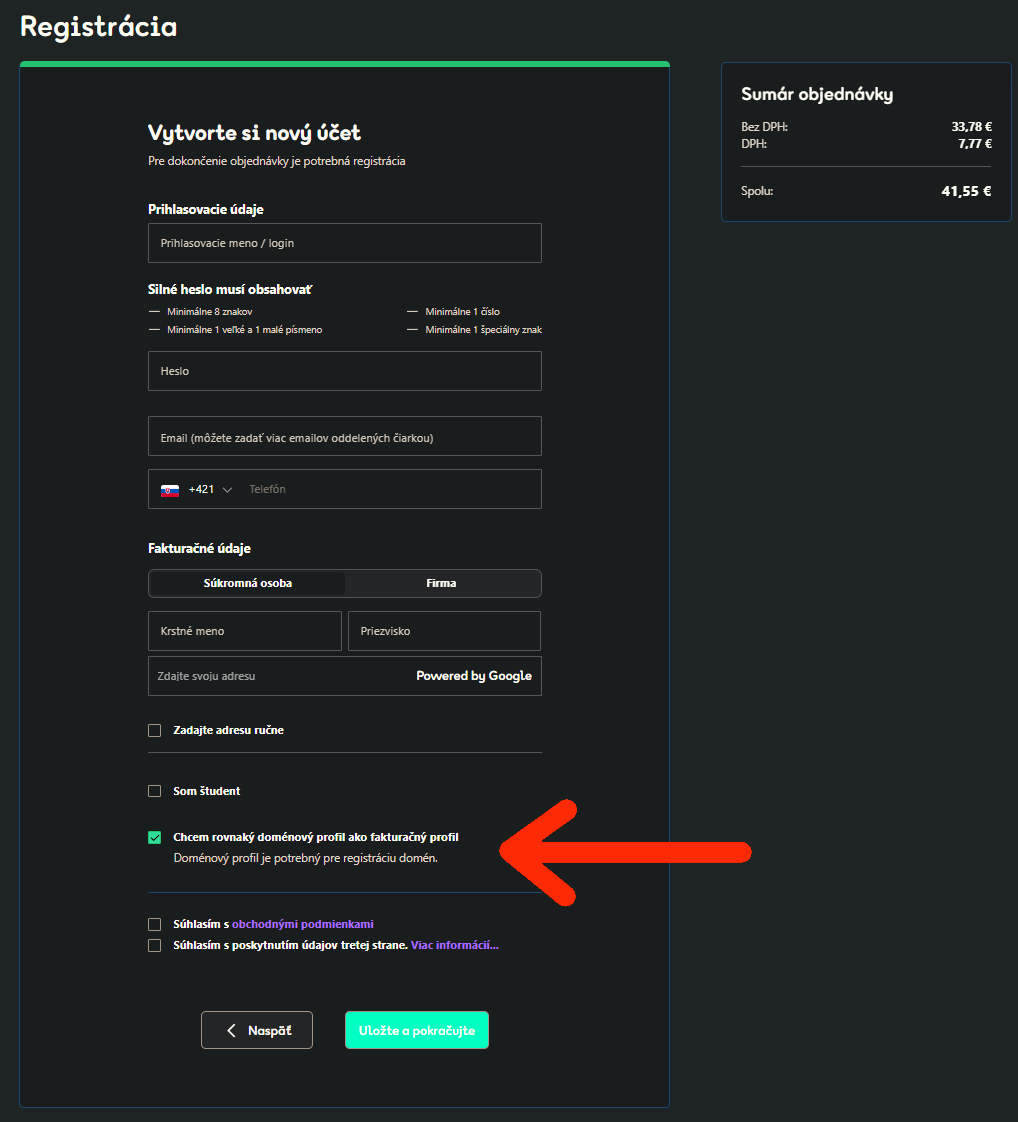Tick the Som študent checkbox
Viewport: 1018px width, 1122px height.
click(x=155, y=791)
